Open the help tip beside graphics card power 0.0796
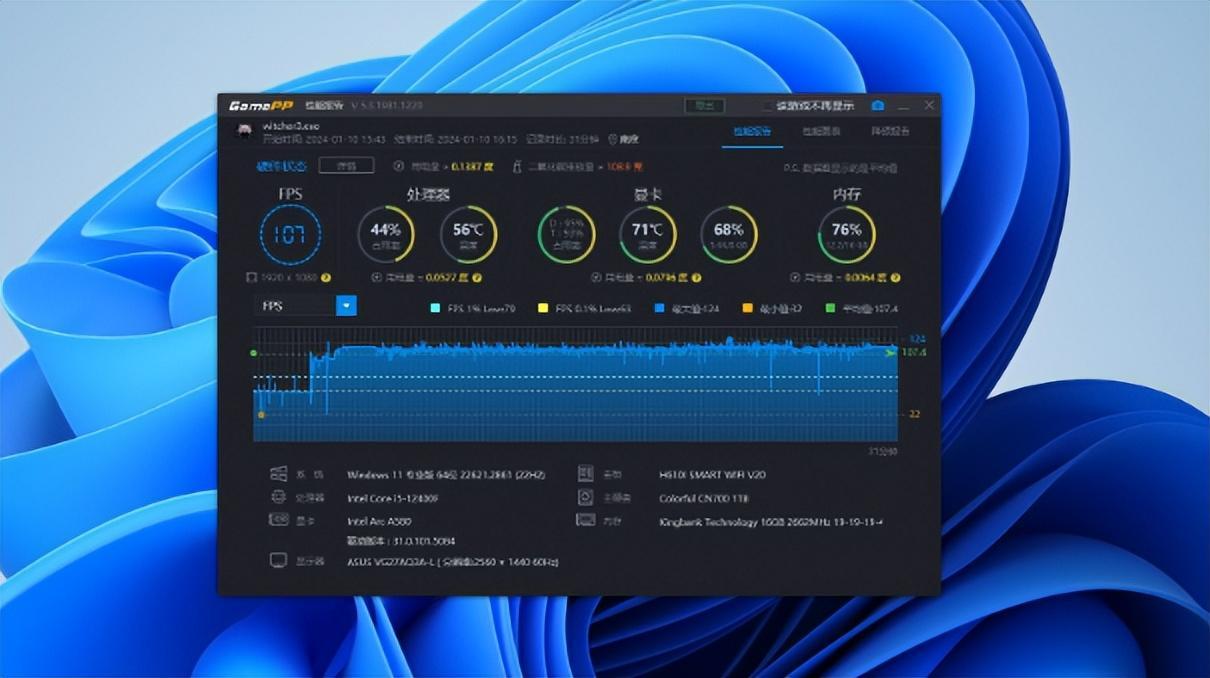Viewport: 1210px width, 678px height. 696,277
